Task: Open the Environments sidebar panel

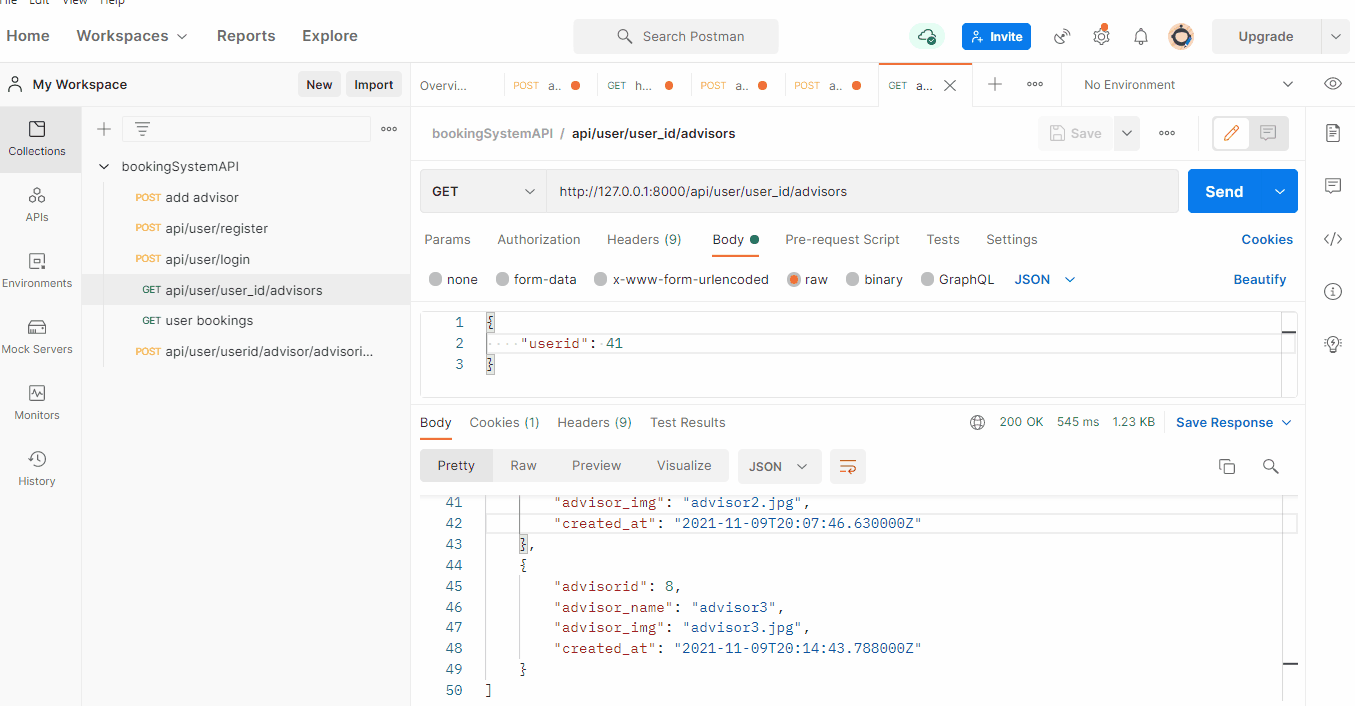Action: click(x=37, y=270)
